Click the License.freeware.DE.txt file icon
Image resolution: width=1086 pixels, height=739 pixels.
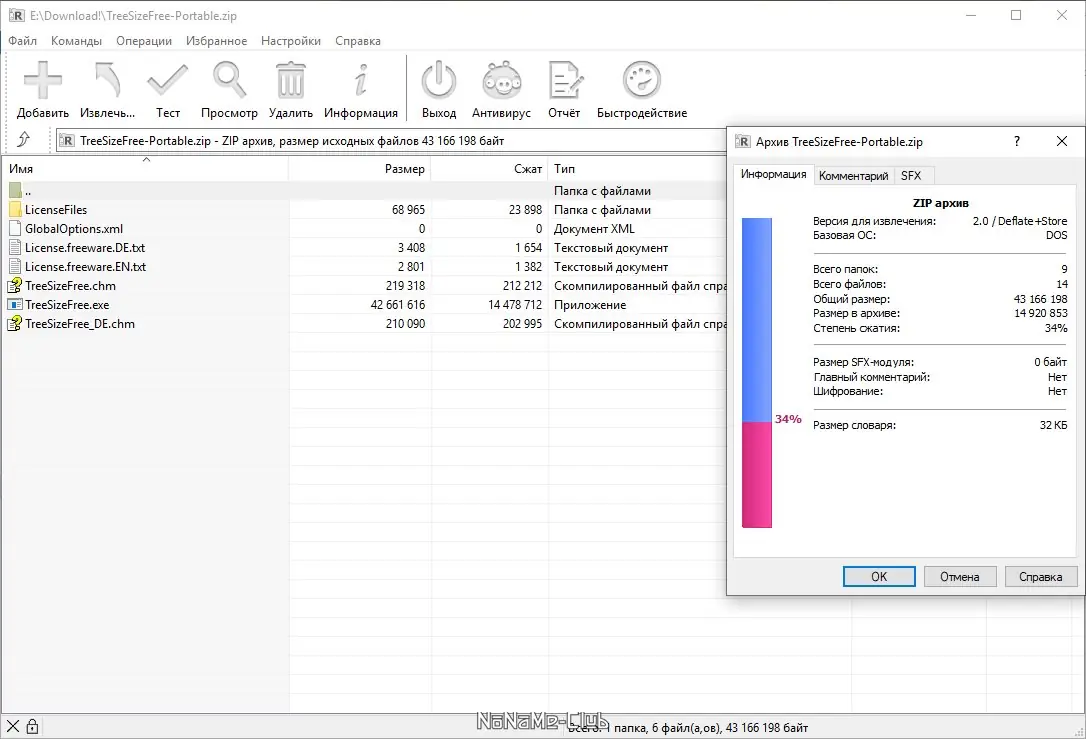(x=15, y=247)
